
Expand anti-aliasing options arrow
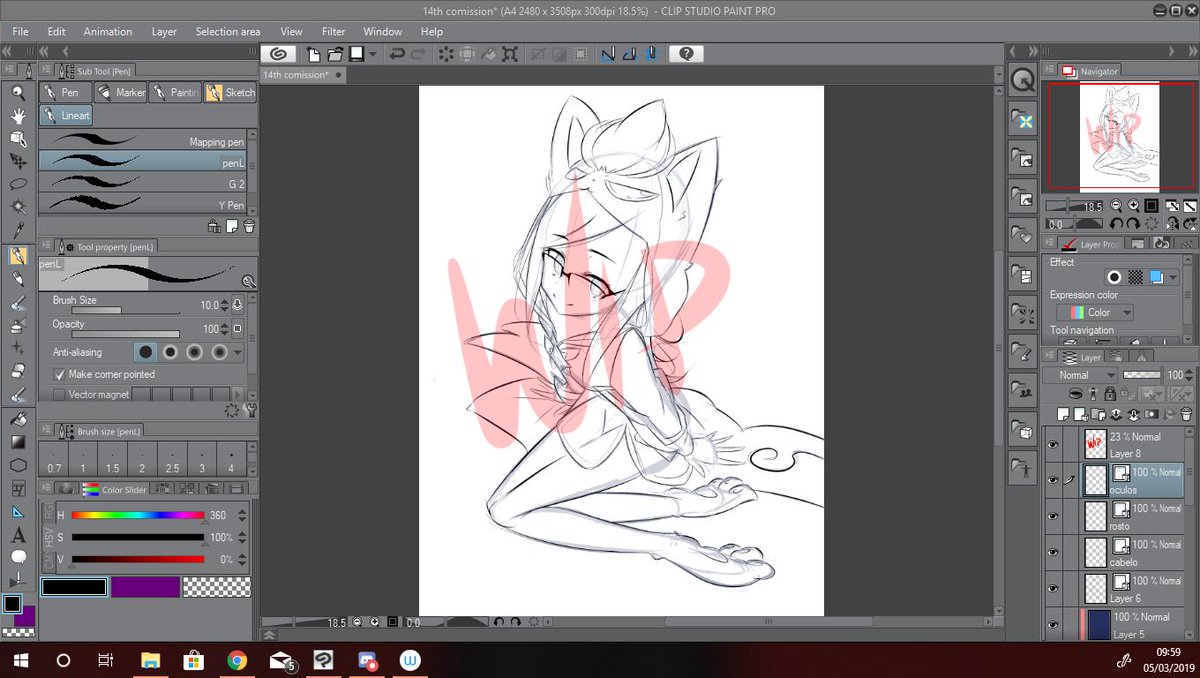[x=238, y=353]
